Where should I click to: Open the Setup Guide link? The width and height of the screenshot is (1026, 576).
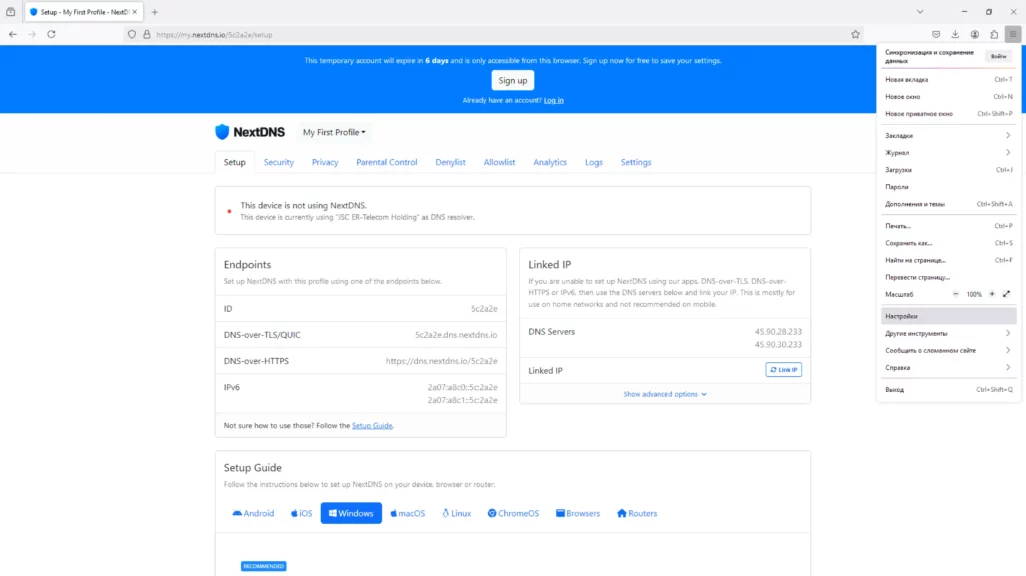372,426
